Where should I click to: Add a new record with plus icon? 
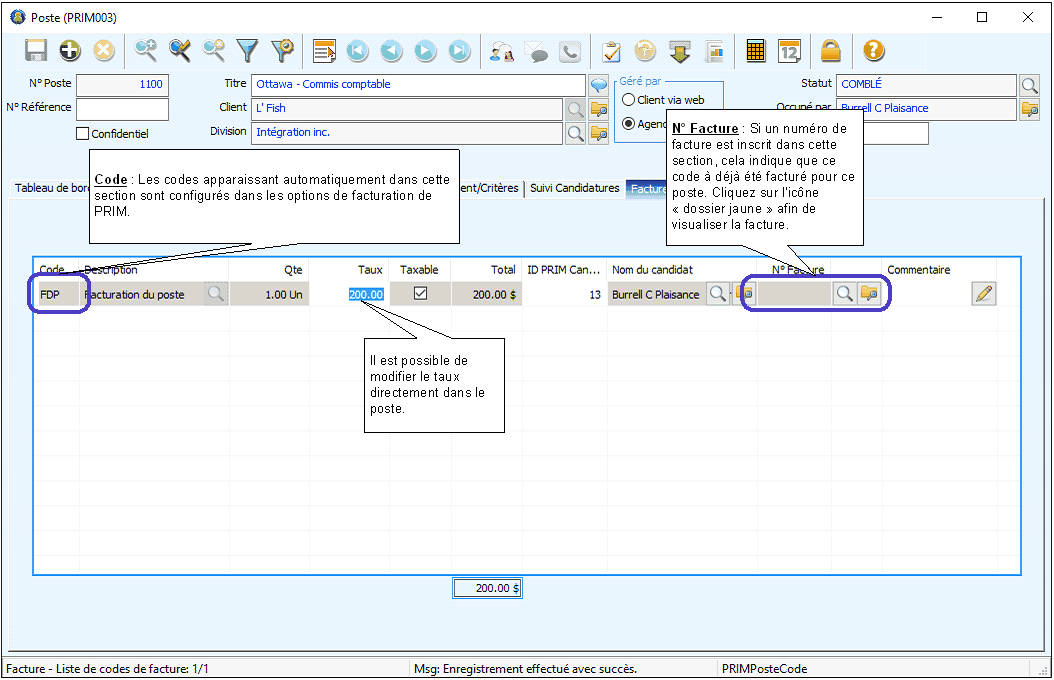(70, 51)
